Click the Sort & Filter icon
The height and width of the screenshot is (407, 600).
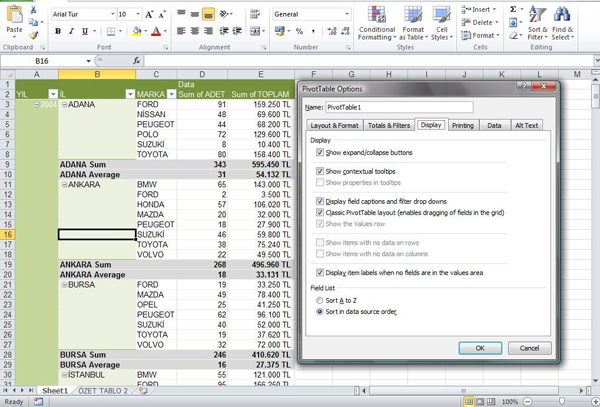(x=535, y=22)
